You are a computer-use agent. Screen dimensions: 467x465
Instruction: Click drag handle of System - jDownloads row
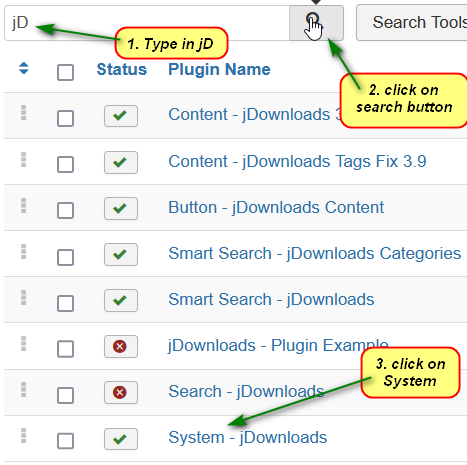tap(23, 436)
